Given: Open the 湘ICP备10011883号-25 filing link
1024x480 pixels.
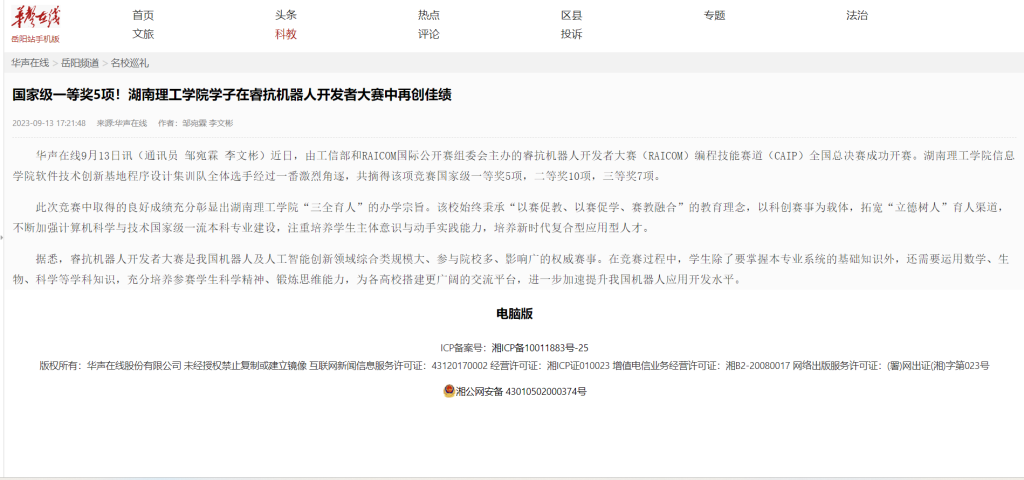Looking at the screenshot, I should [x=540, y=347].
